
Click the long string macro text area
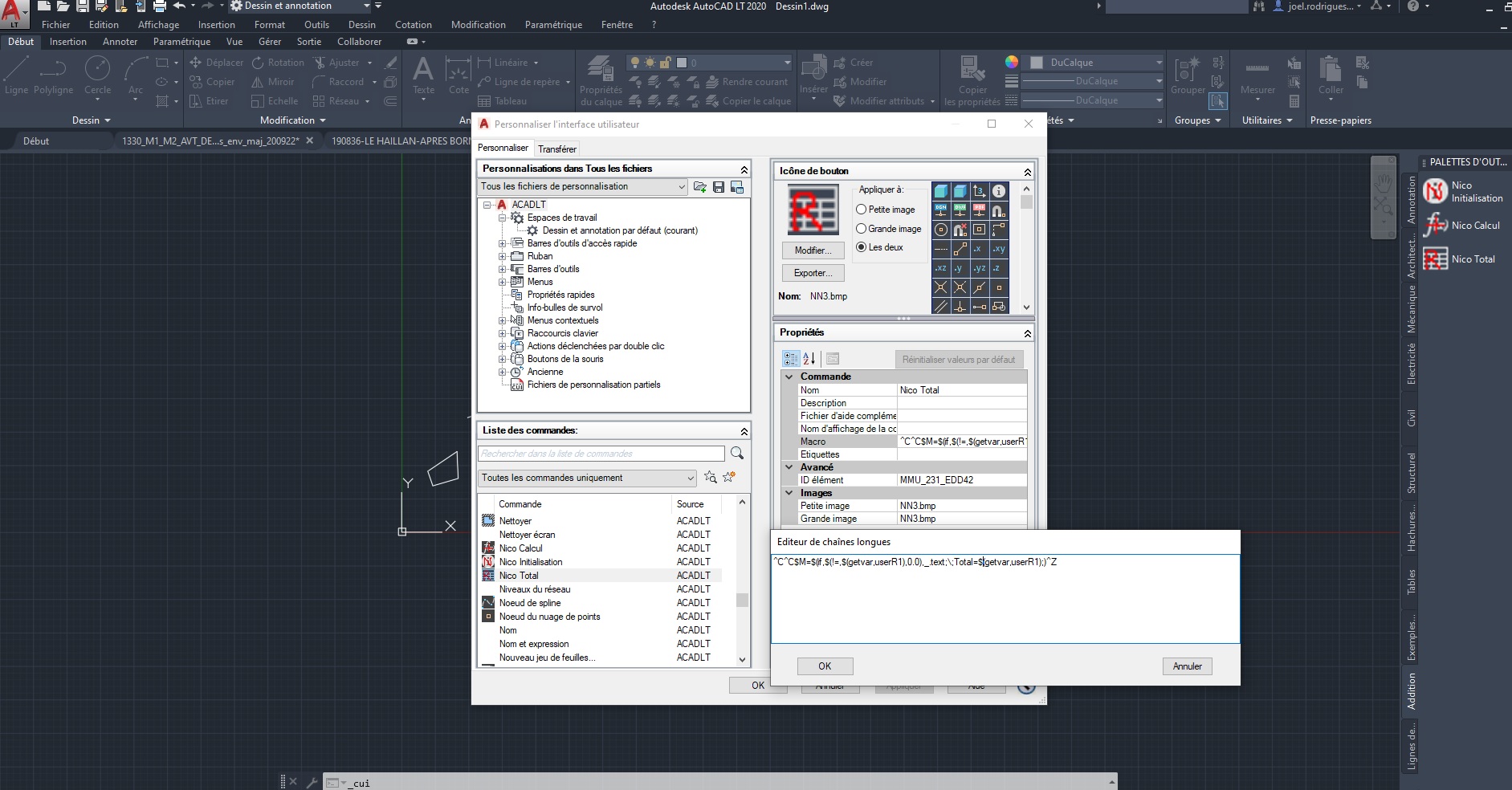(x=1005, y=599)
